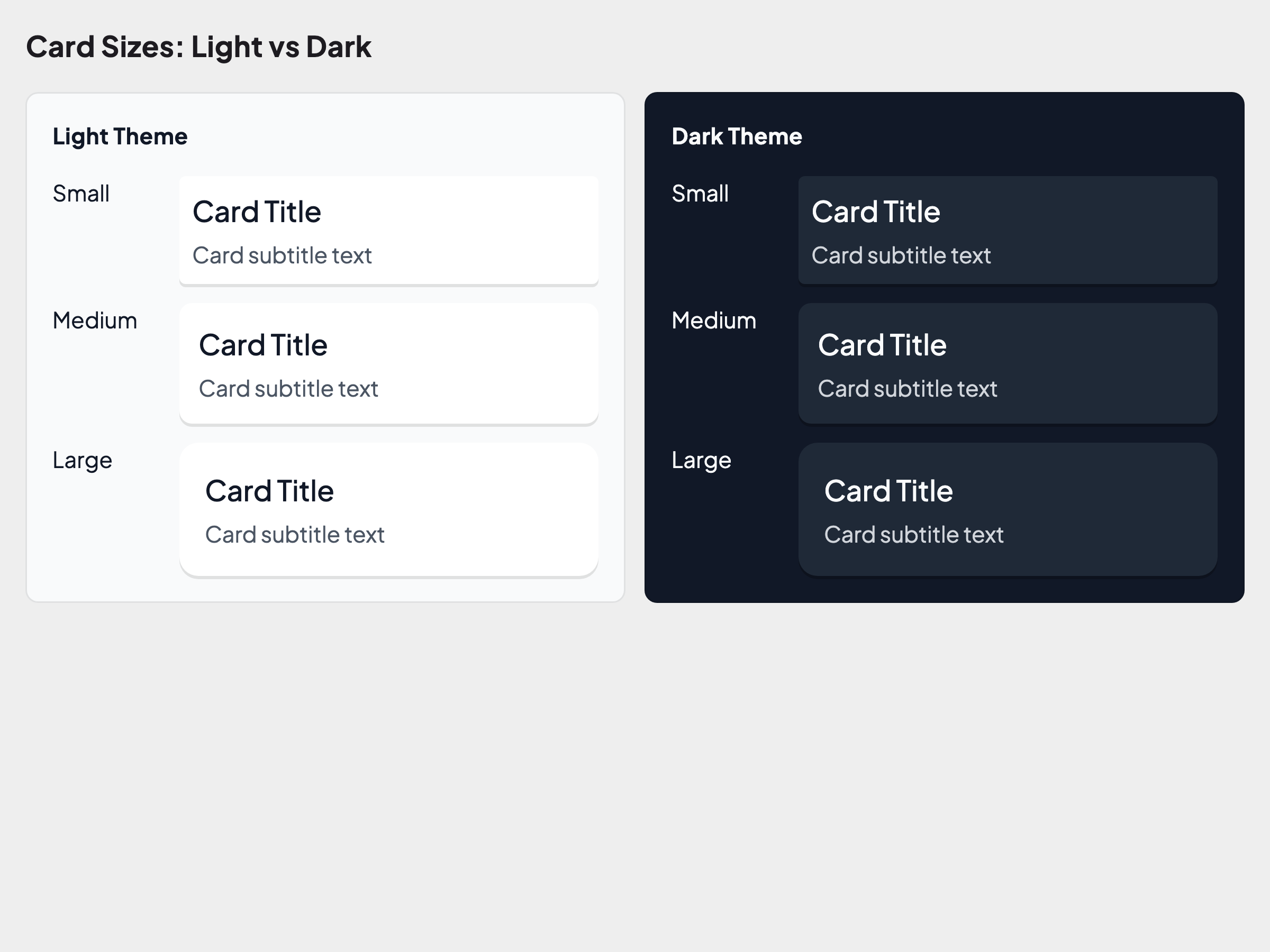Select the Small label in Dark Theme
The image size is (1270, 952).
[700, 194]
